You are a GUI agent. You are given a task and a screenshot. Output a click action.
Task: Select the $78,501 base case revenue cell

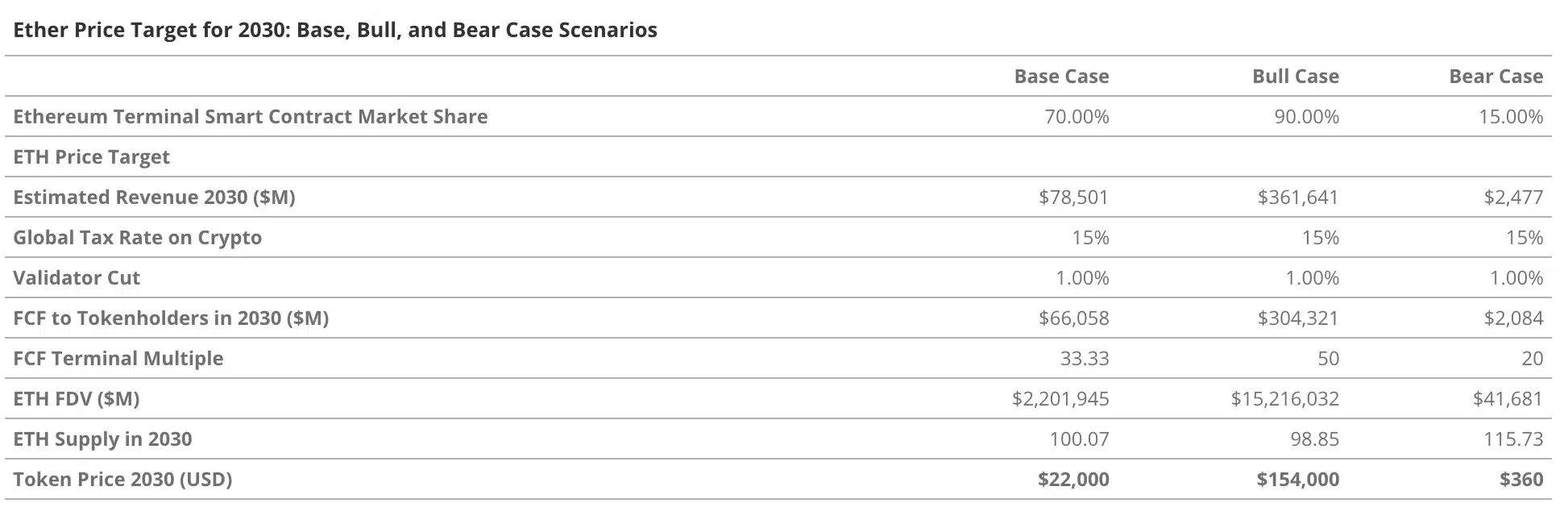point(1073,198)
